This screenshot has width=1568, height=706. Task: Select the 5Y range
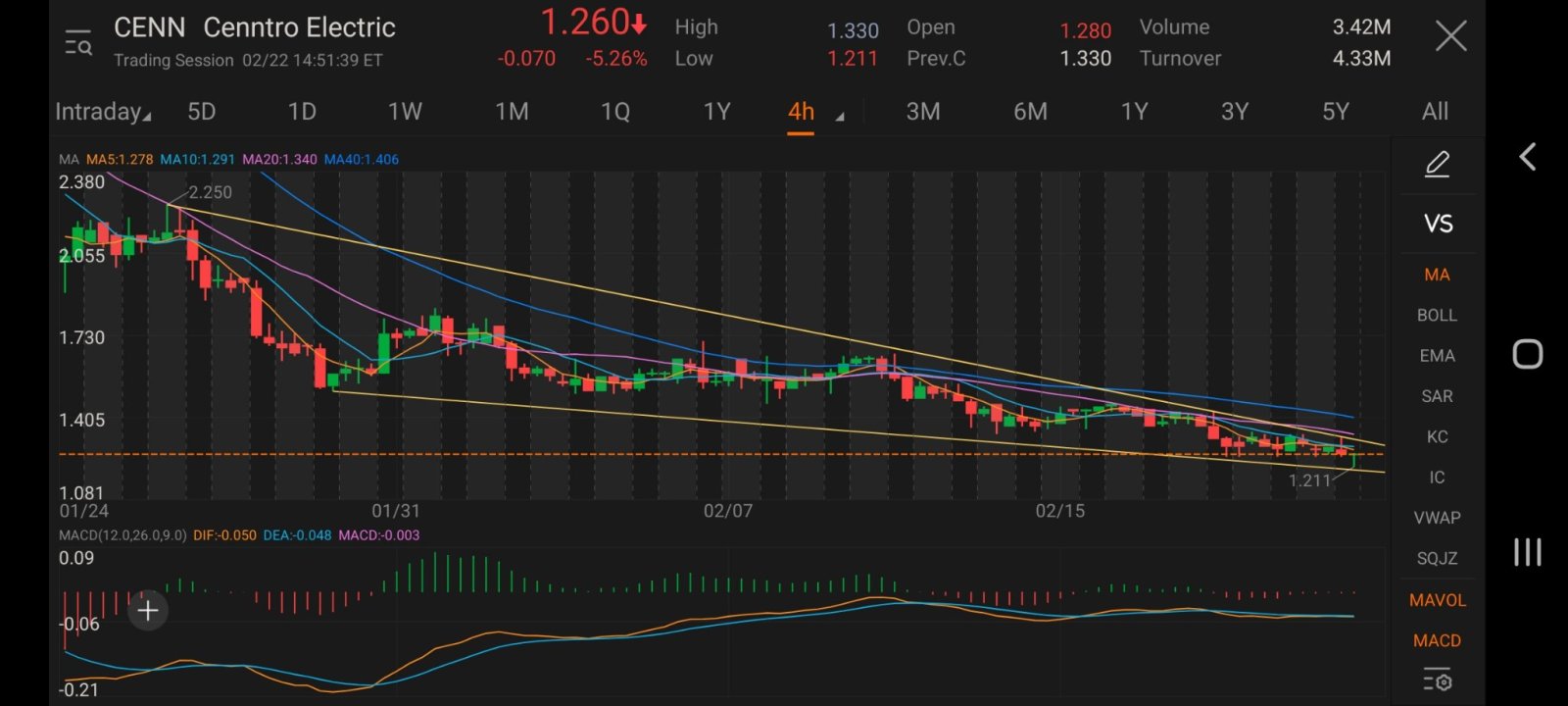coord(1336,112)
